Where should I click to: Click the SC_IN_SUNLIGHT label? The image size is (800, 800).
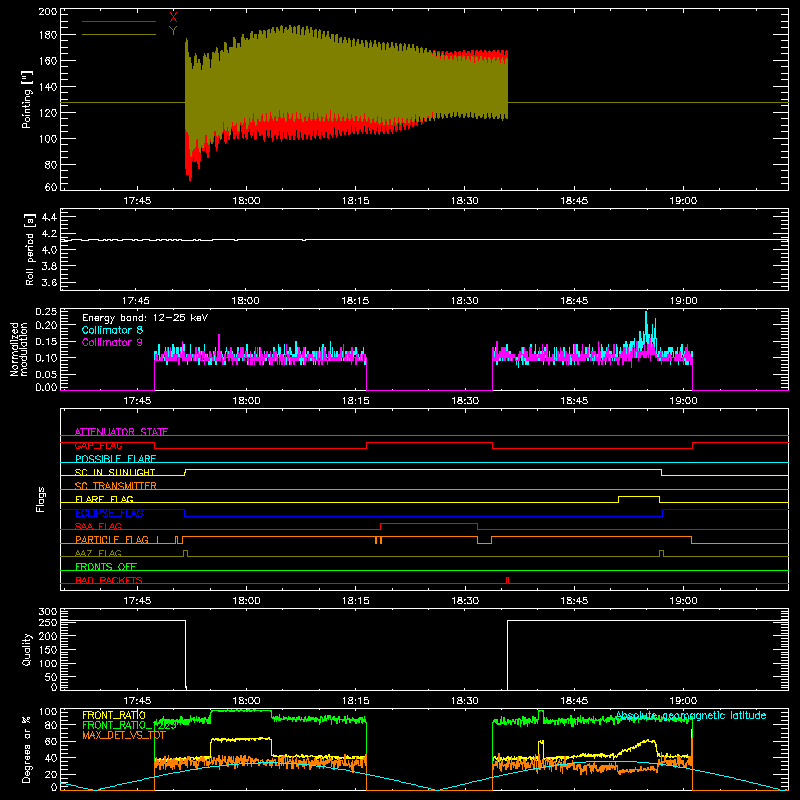pos(115,472)
